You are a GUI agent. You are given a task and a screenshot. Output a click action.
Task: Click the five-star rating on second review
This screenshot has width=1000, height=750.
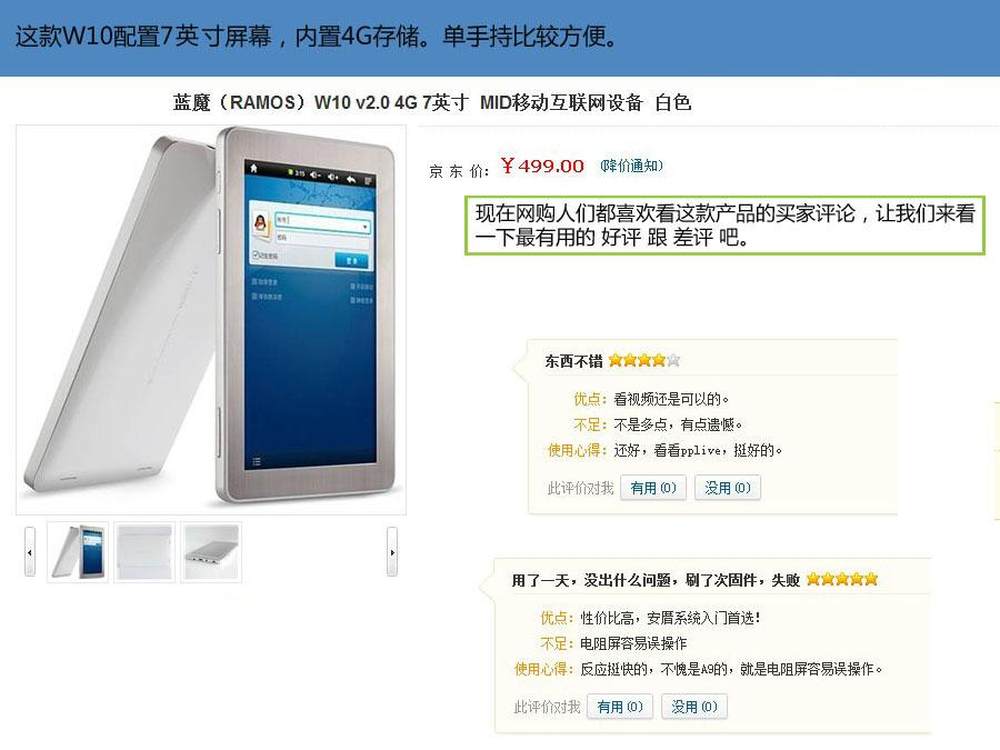tap(842, 579)
